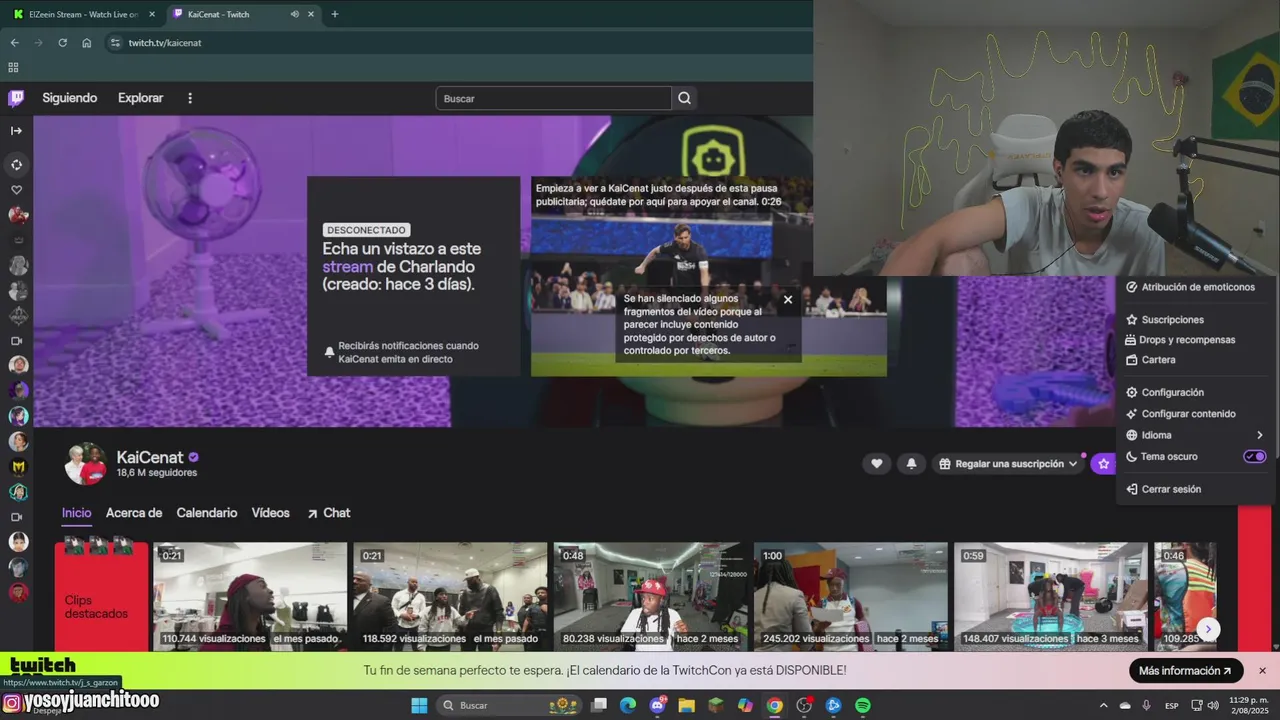Open the three-dots menu beside Explorar
This screenshot has height=720, width=1280.
[x=190, y=98]
